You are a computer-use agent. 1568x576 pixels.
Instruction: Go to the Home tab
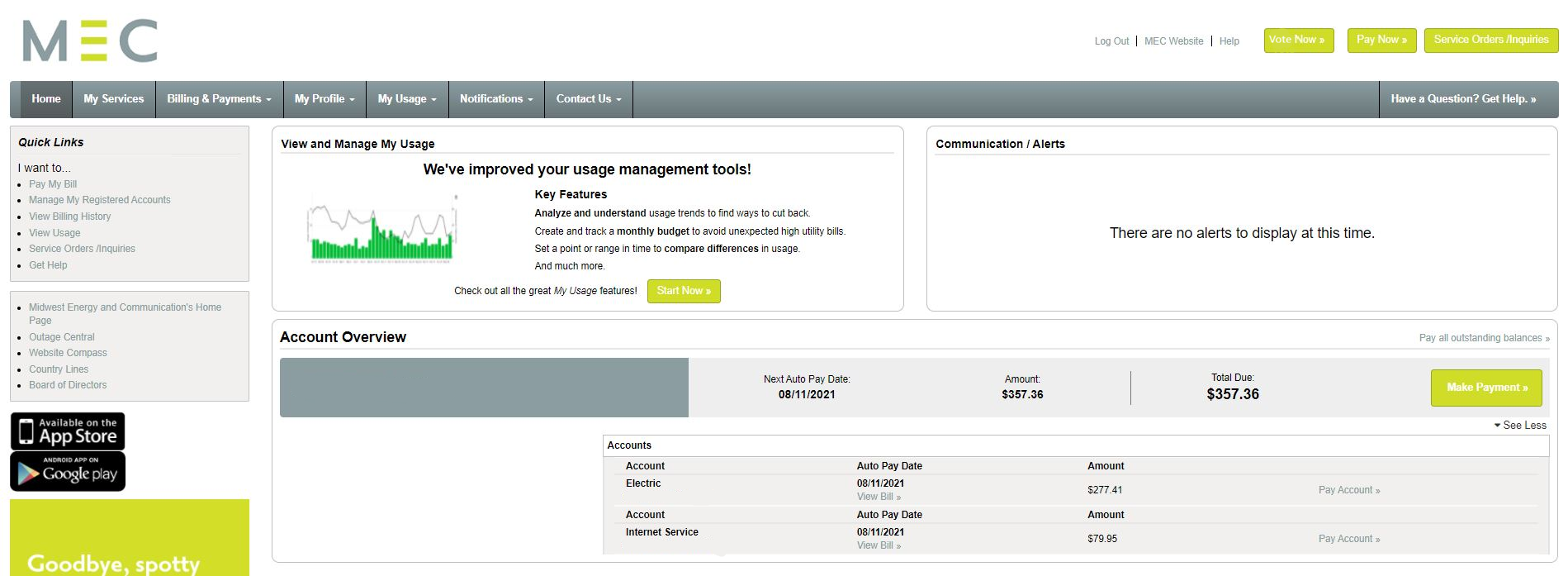(46, 99)
